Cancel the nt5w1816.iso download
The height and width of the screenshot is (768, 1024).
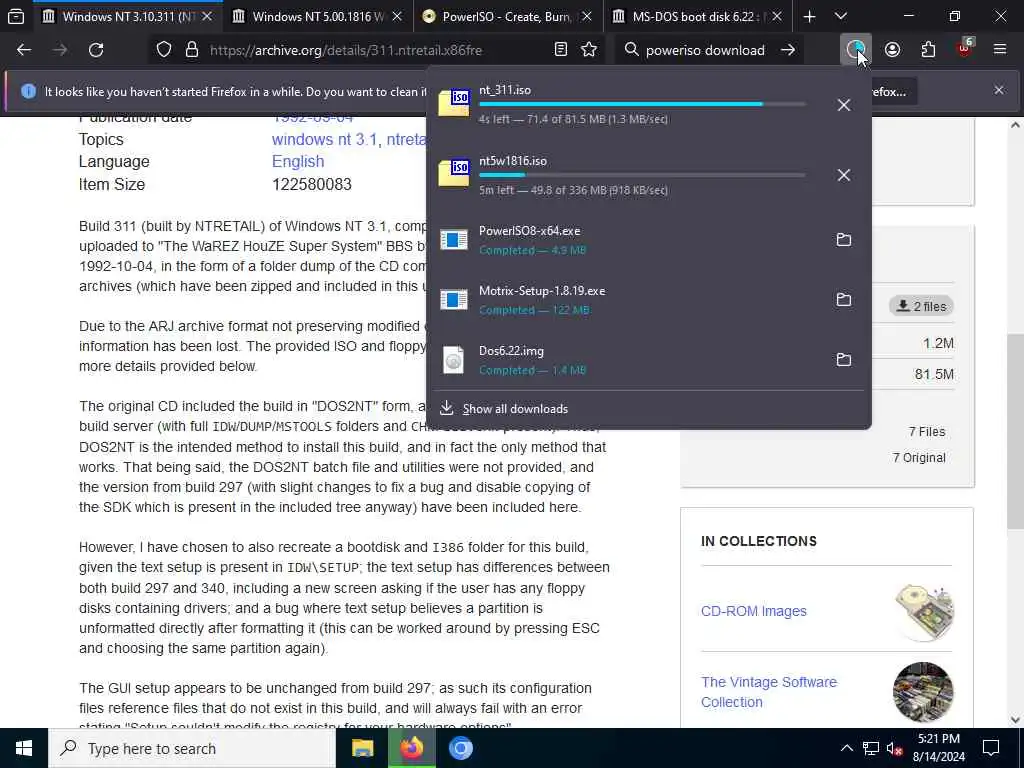point(844,175)
